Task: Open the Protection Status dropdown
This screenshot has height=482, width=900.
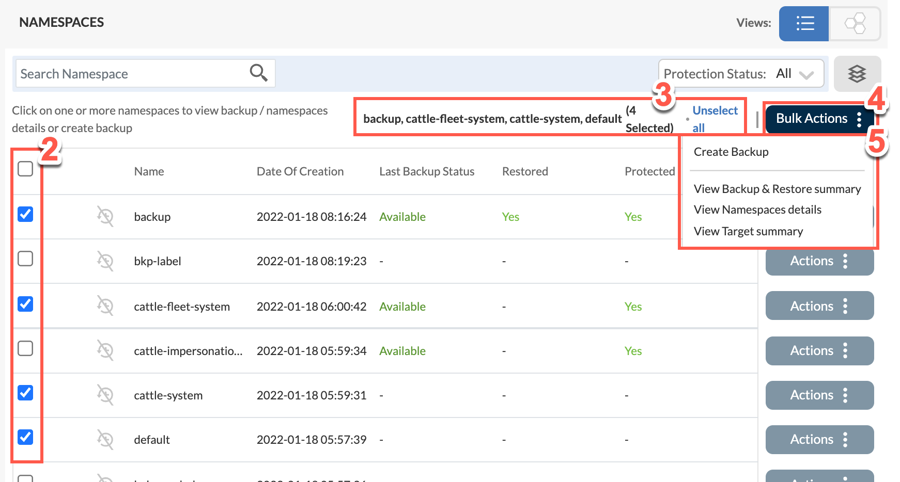Action: 741,73
